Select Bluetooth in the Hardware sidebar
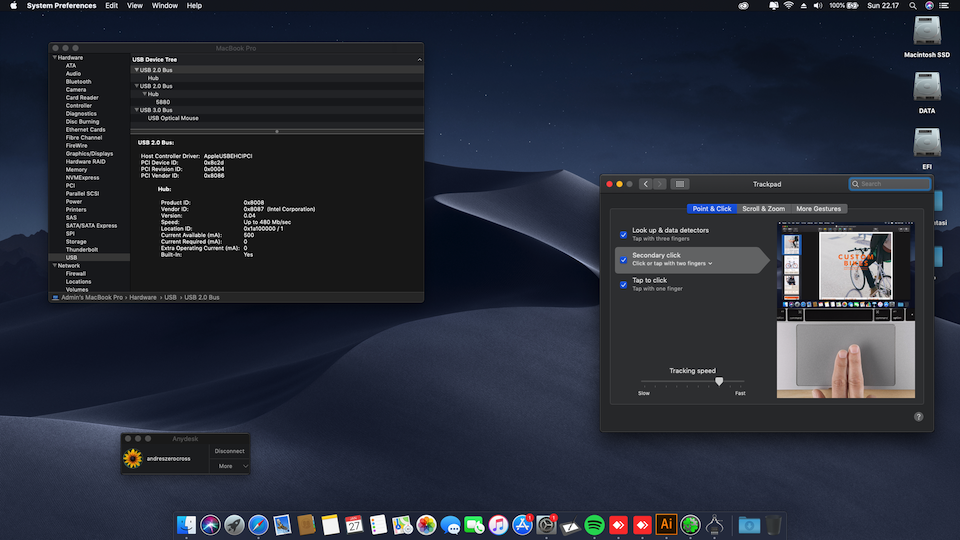960x540 pixels. (x=78, y=81)
